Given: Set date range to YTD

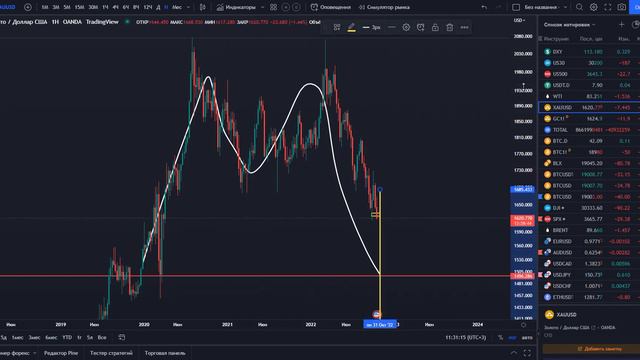Looking at the screenshot, I should (x=67, y=338).
